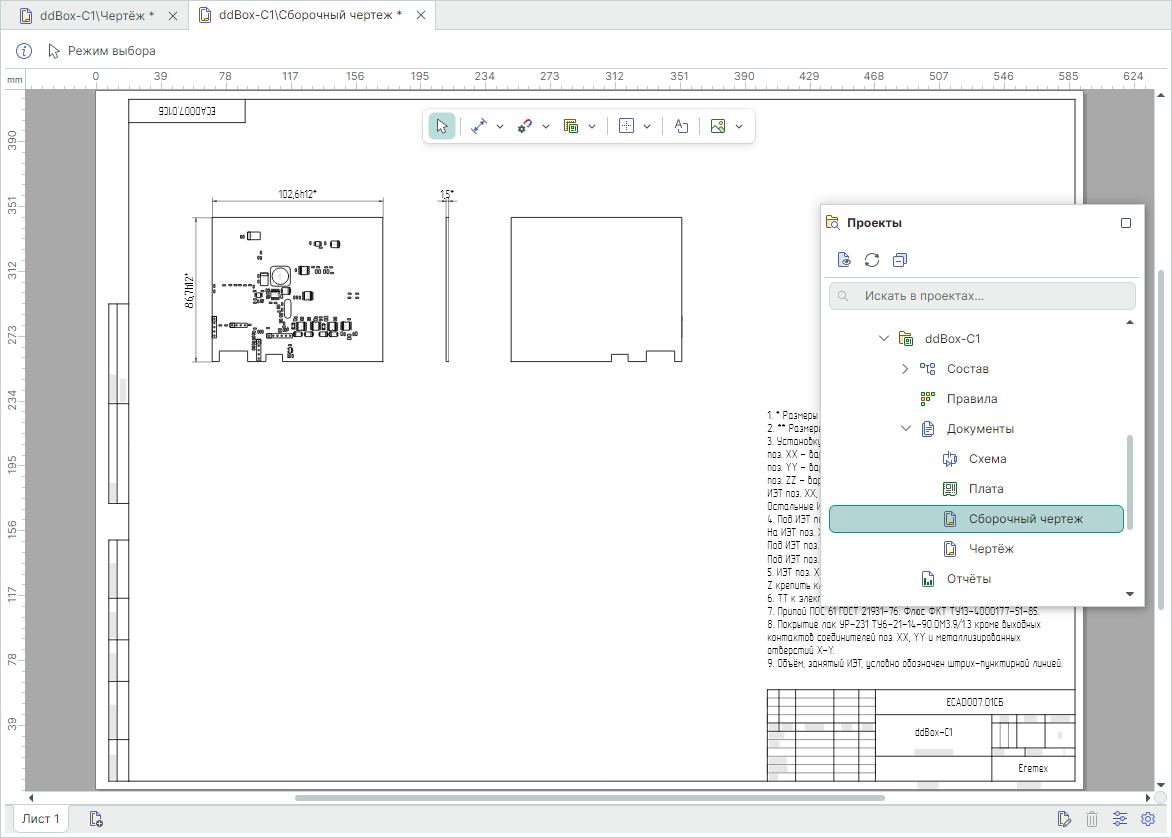
Task: Click the dimension measurement tool icon
Action: click(x=479, y=126)
